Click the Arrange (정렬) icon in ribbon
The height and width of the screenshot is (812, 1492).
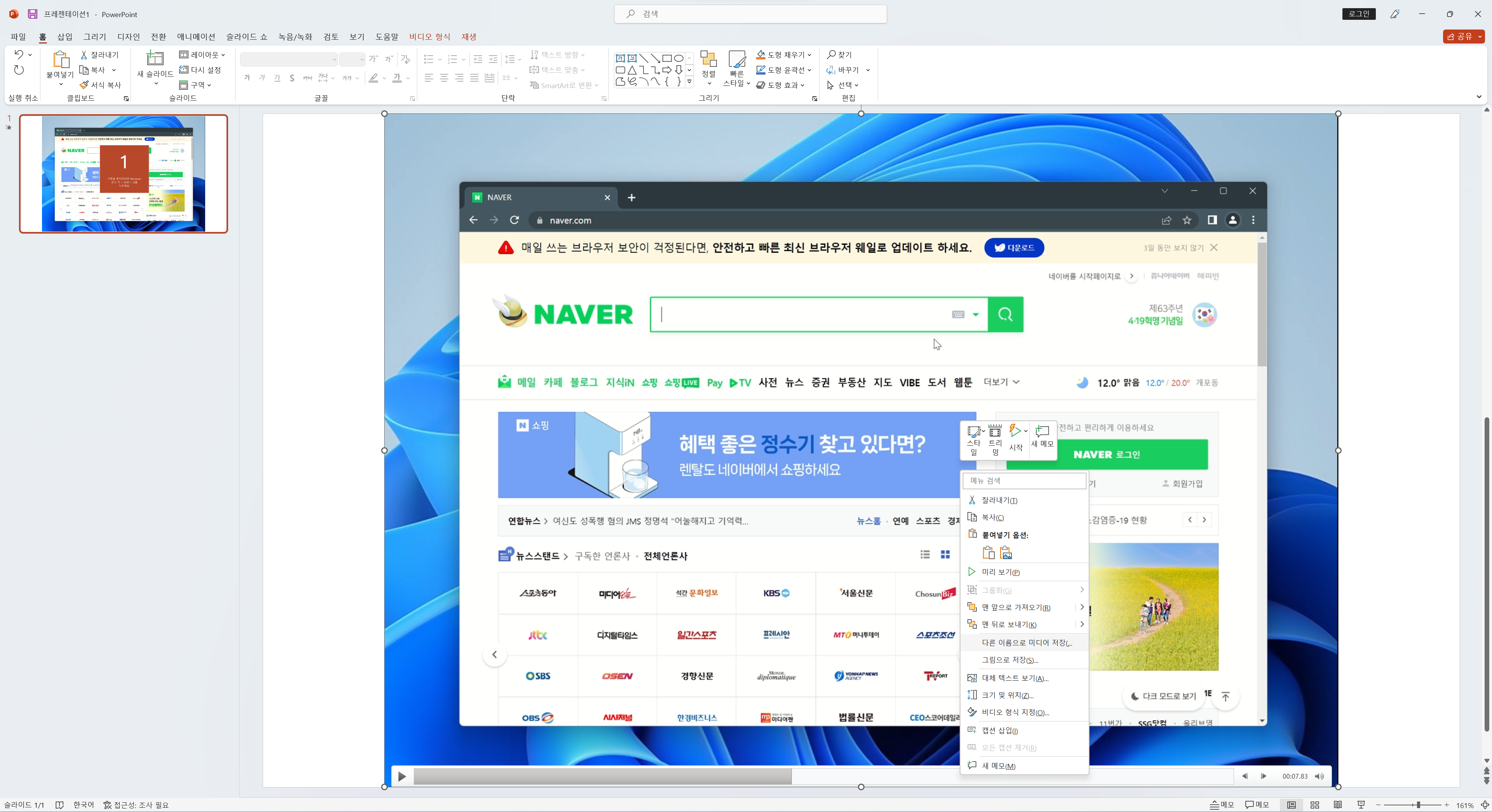(708, 59)
